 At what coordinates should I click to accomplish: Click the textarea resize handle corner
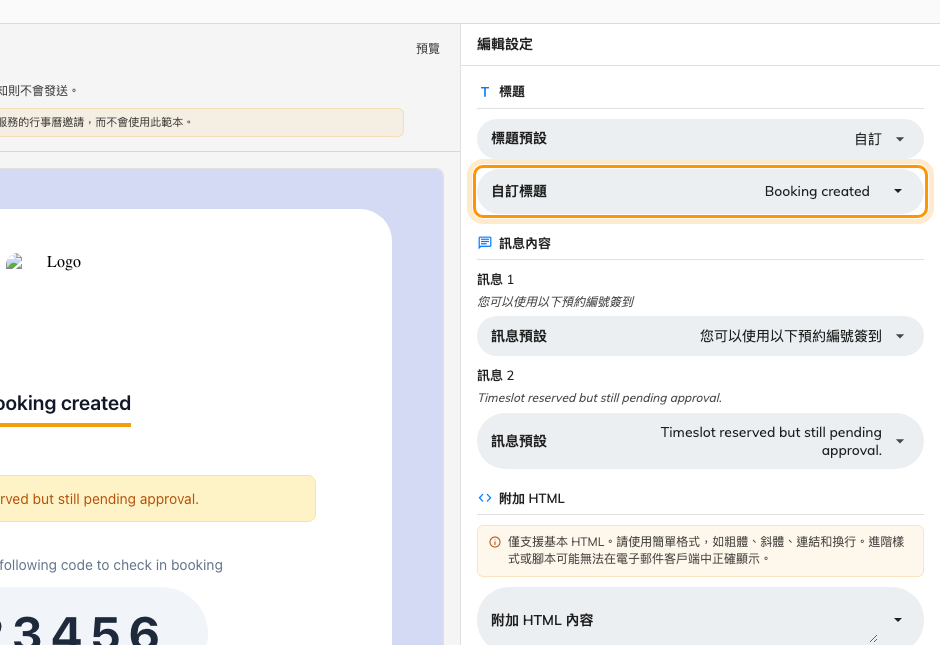point(873,638)
